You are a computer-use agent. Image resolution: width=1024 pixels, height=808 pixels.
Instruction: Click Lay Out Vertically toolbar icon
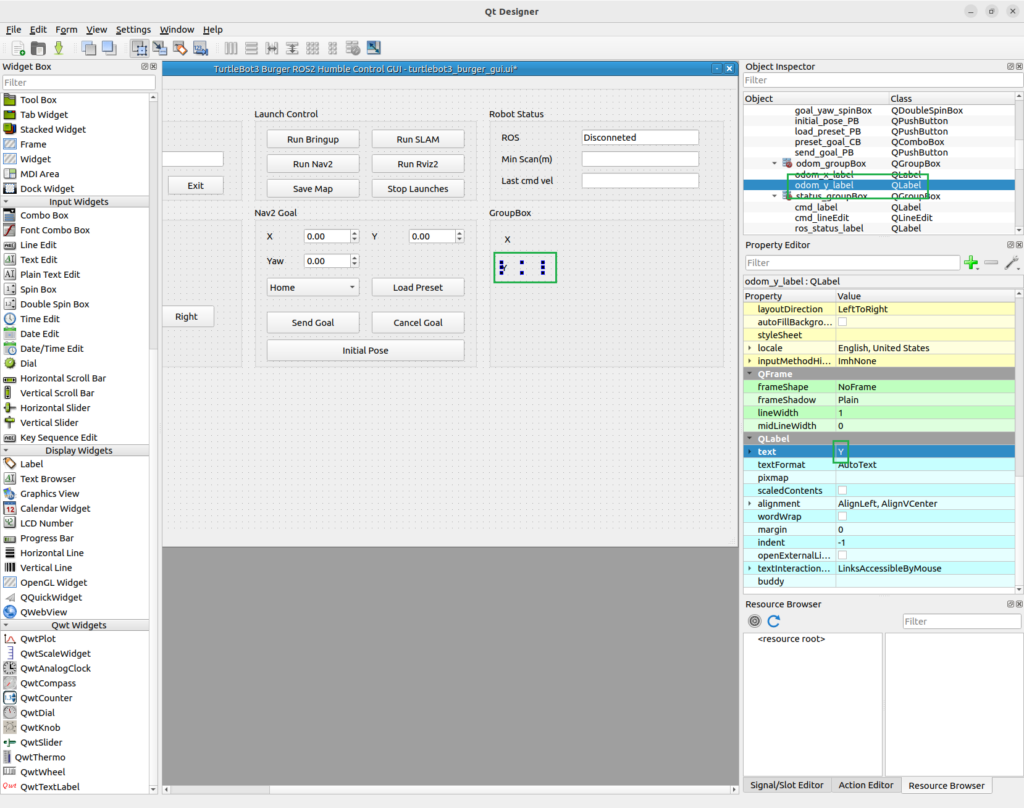pyautogui.click(x=251, y=48)
